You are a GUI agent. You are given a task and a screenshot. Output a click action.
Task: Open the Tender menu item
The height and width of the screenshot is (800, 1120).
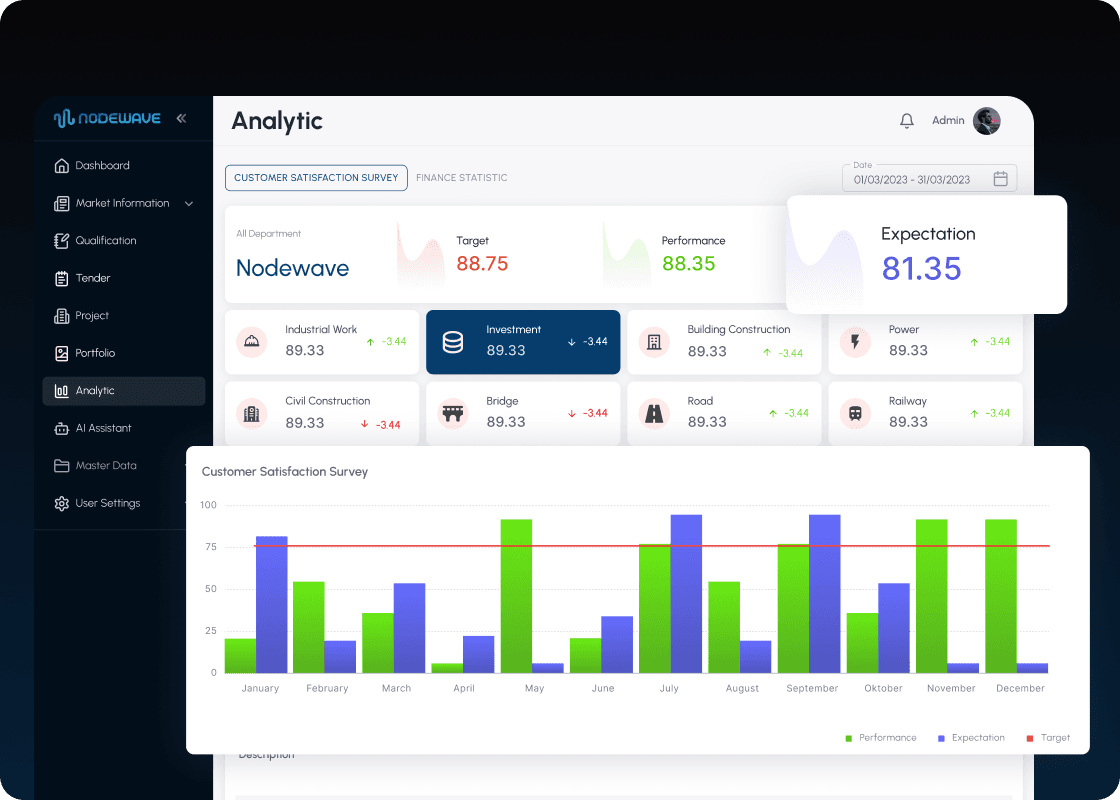pyautogui.click(x=124, y=279)
